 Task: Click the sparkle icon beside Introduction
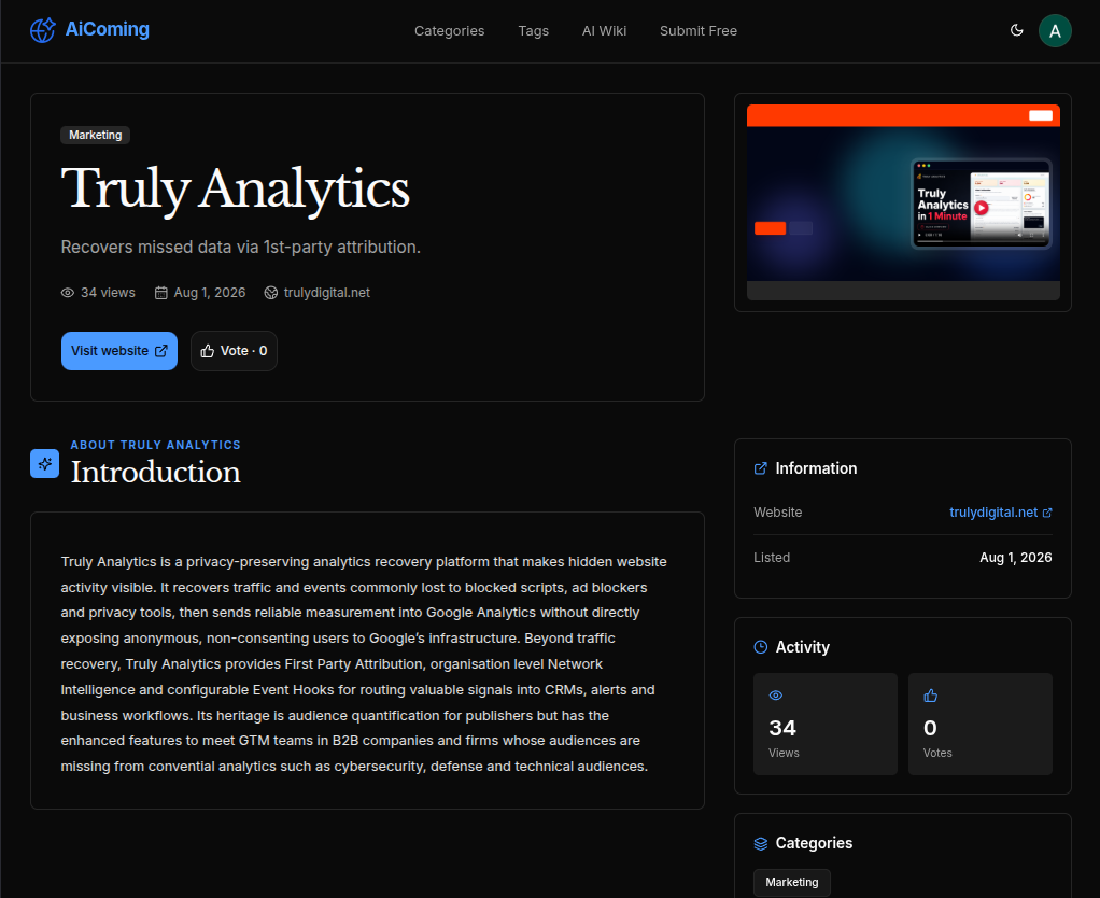coord(44,464)
